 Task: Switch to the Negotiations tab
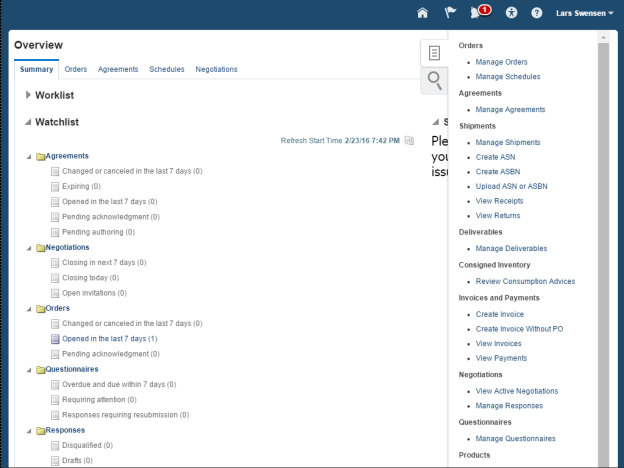(216, 69)
